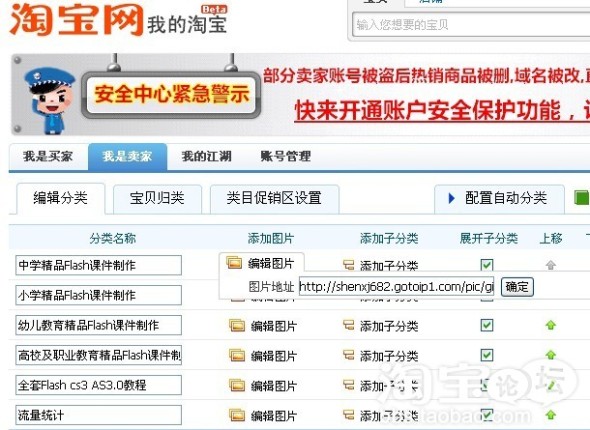Click add-subcategory icon in 中学精品 row

tap(348, 265)
